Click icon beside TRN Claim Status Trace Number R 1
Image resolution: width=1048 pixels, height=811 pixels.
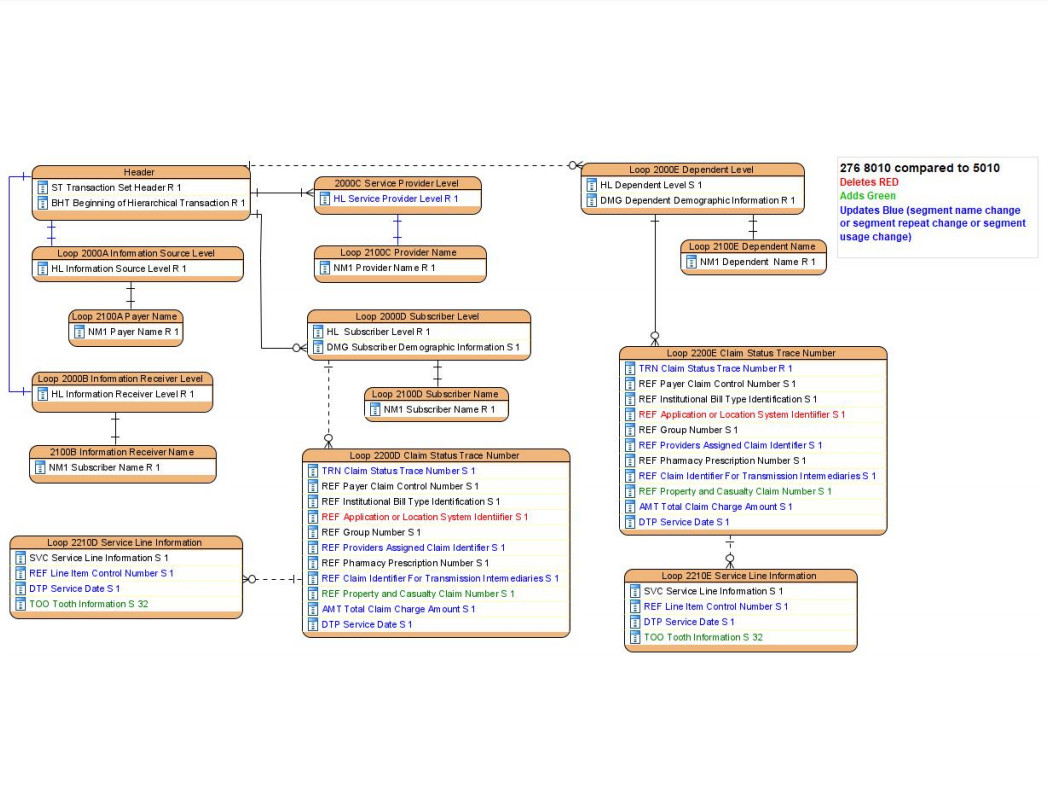click(x=630, y=368)
